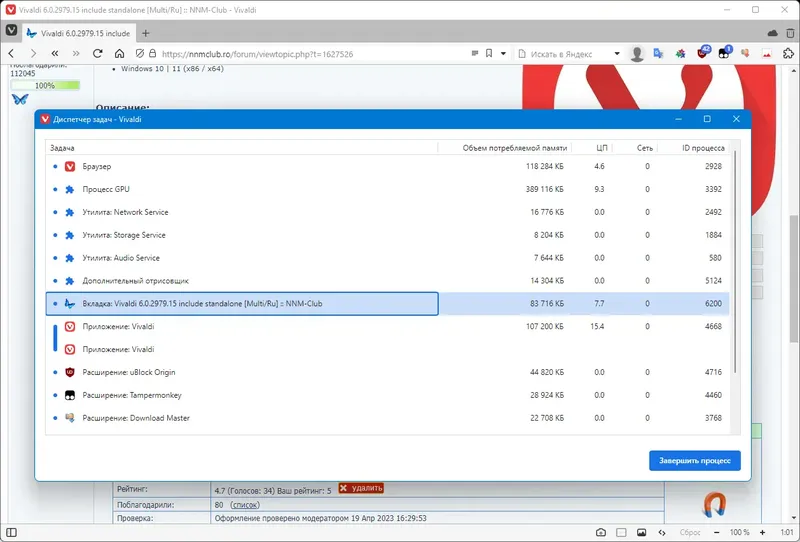Bookmark this page
800x542 pixels.
(x=489, y=54)
